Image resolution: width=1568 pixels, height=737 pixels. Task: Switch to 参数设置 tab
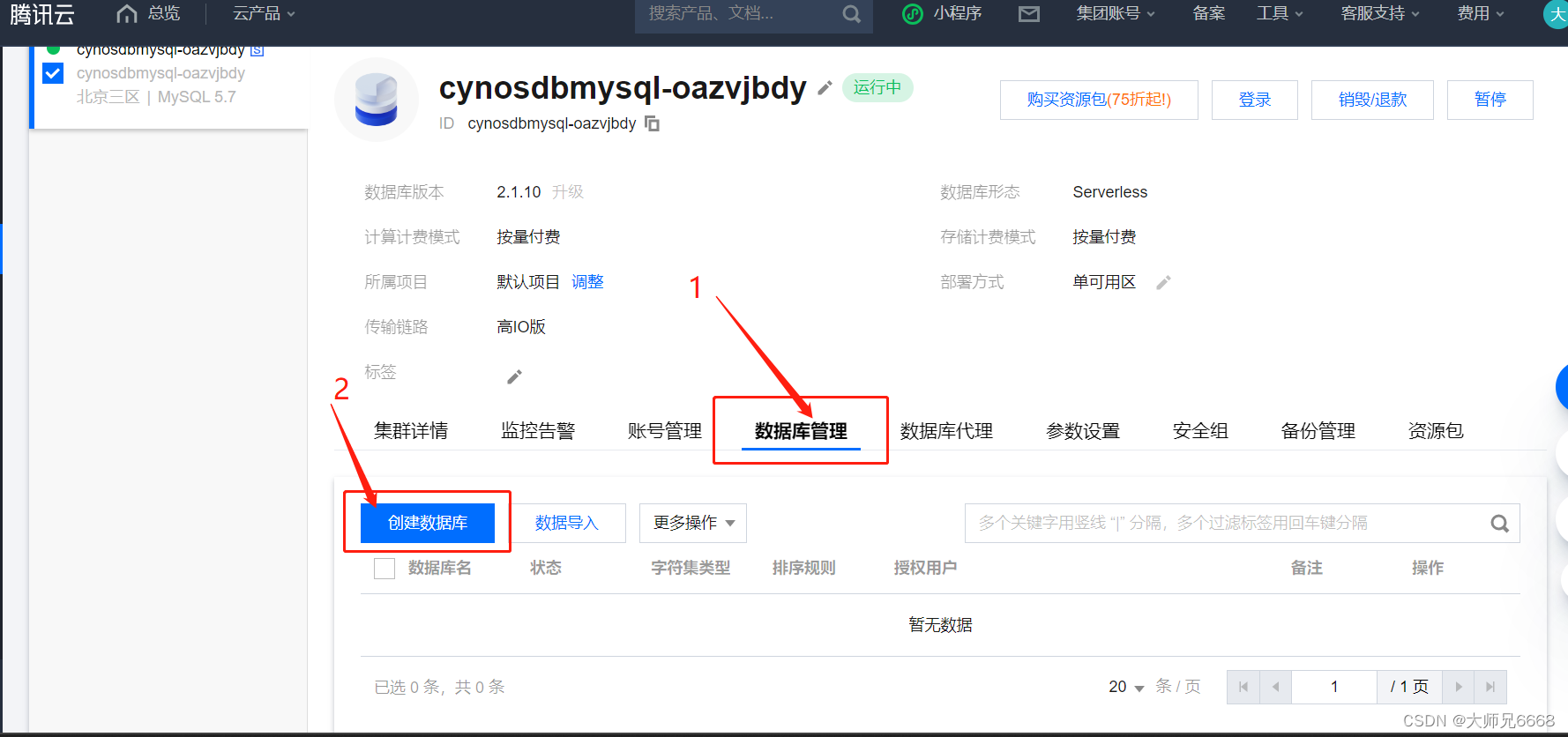pos(1083,431)
